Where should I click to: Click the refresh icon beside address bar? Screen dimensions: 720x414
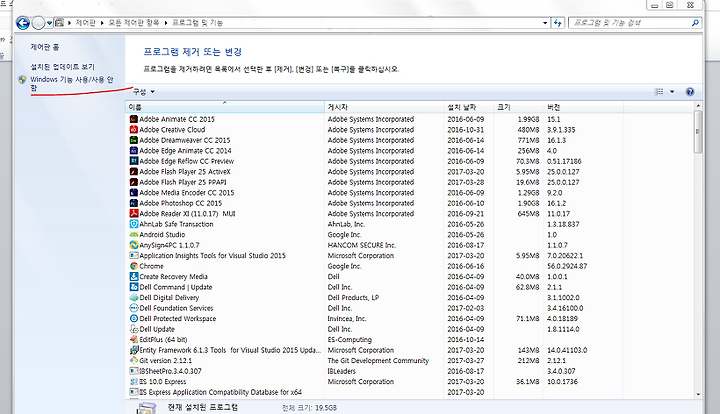tap(557, 22)
